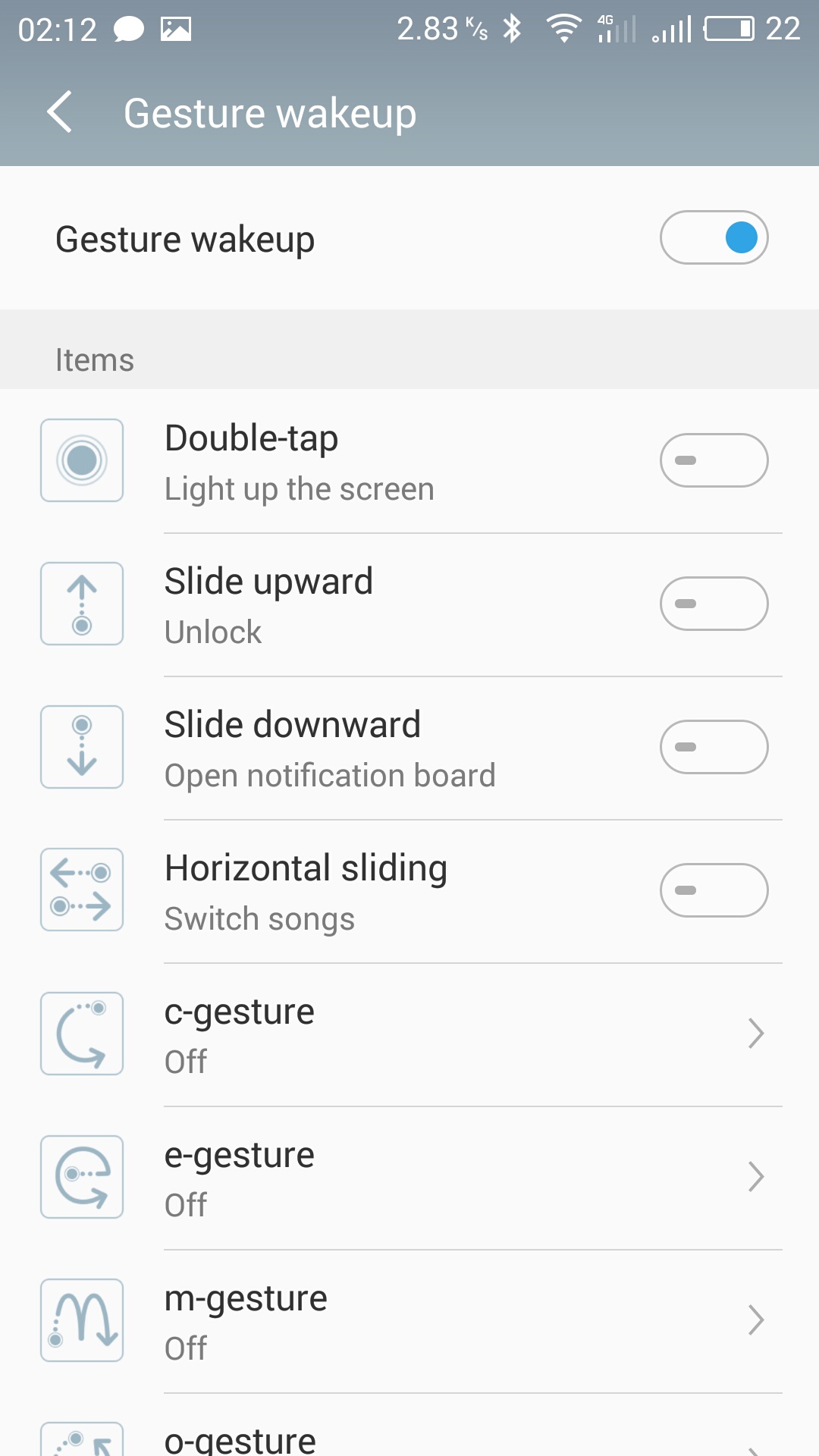Open the picture notification in status bar

pos(176,30)
